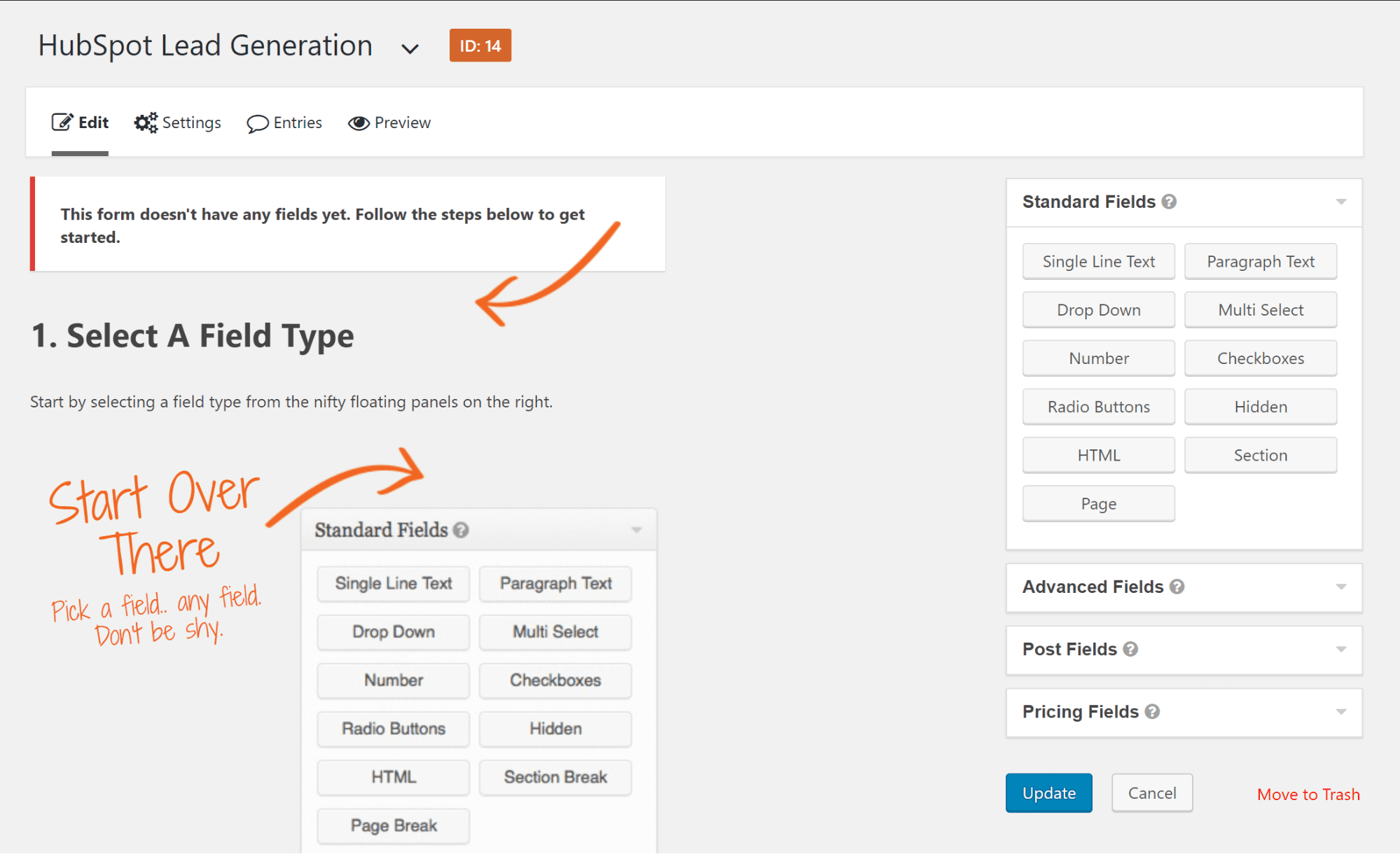Click the blue Update button
This screenshot has width=1400, height=854.
click(x=1048, y=792)
